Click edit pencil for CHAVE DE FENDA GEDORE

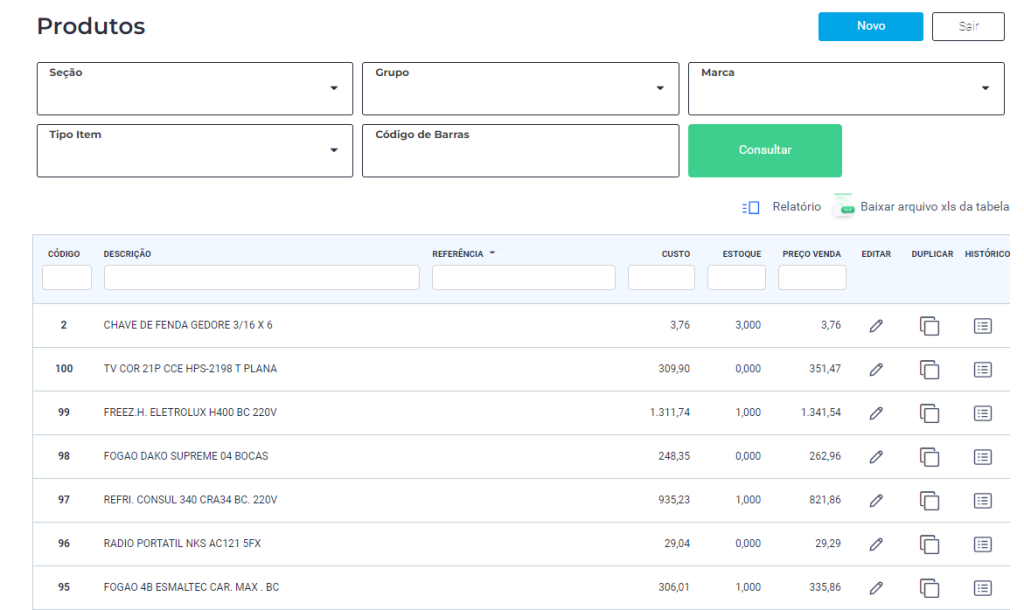(x=876, y=326)
